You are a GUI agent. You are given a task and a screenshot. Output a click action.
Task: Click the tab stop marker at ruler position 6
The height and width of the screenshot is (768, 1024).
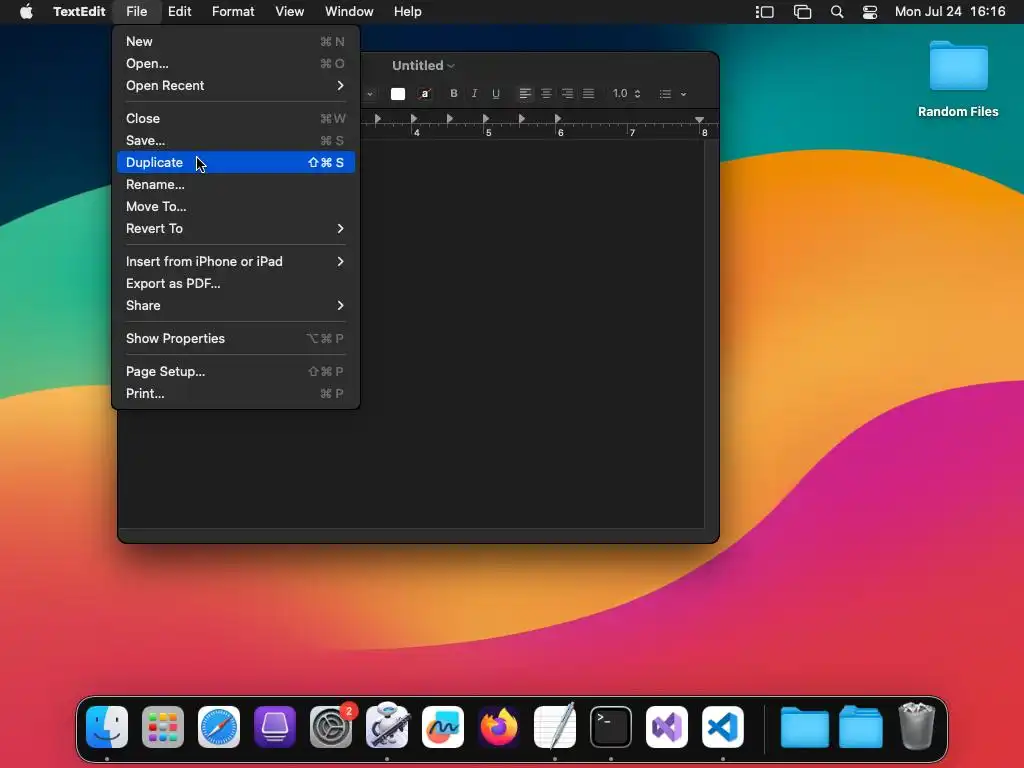tap(558, 118)
